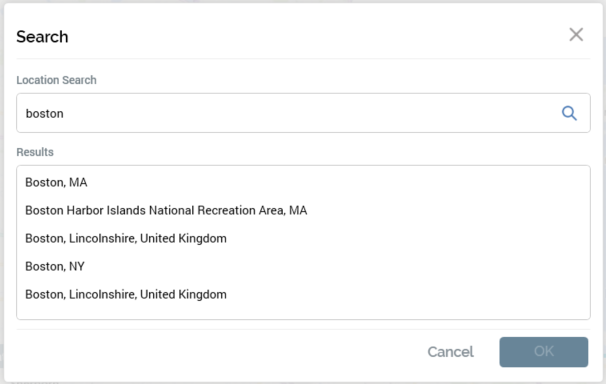
Task: Close the Search dialog with the X
Action: coord(576,35)
